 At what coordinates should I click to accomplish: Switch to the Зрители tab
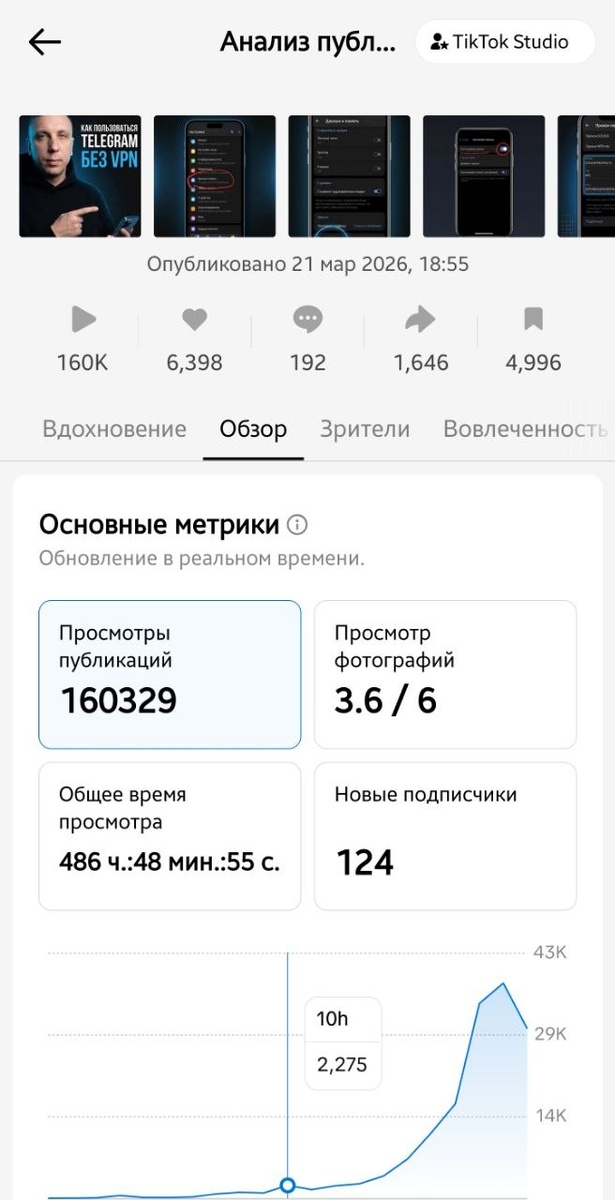[364, 429]
